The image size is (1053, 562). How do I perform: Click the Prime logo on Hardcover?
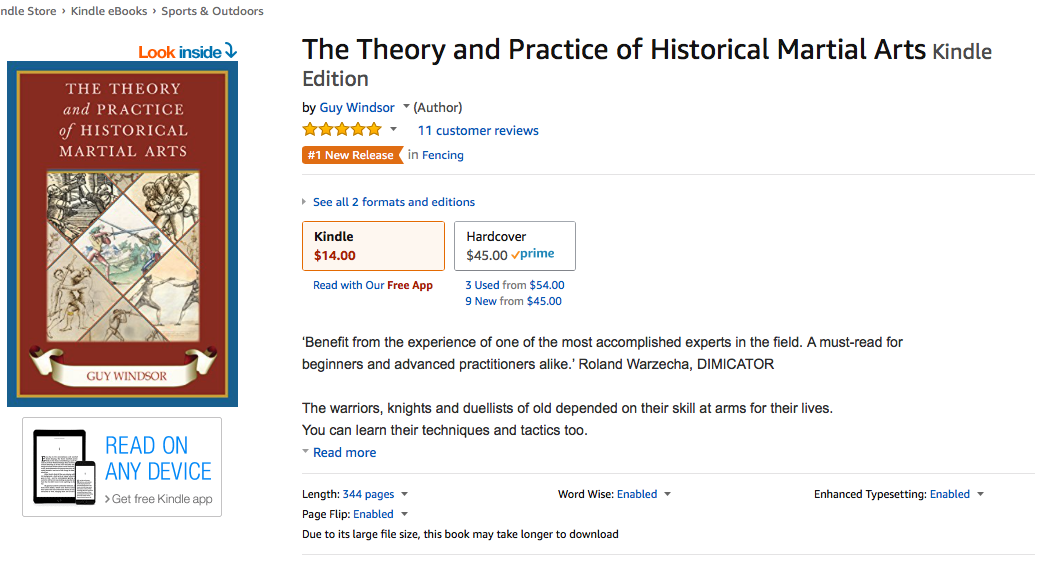pos(533,255)
